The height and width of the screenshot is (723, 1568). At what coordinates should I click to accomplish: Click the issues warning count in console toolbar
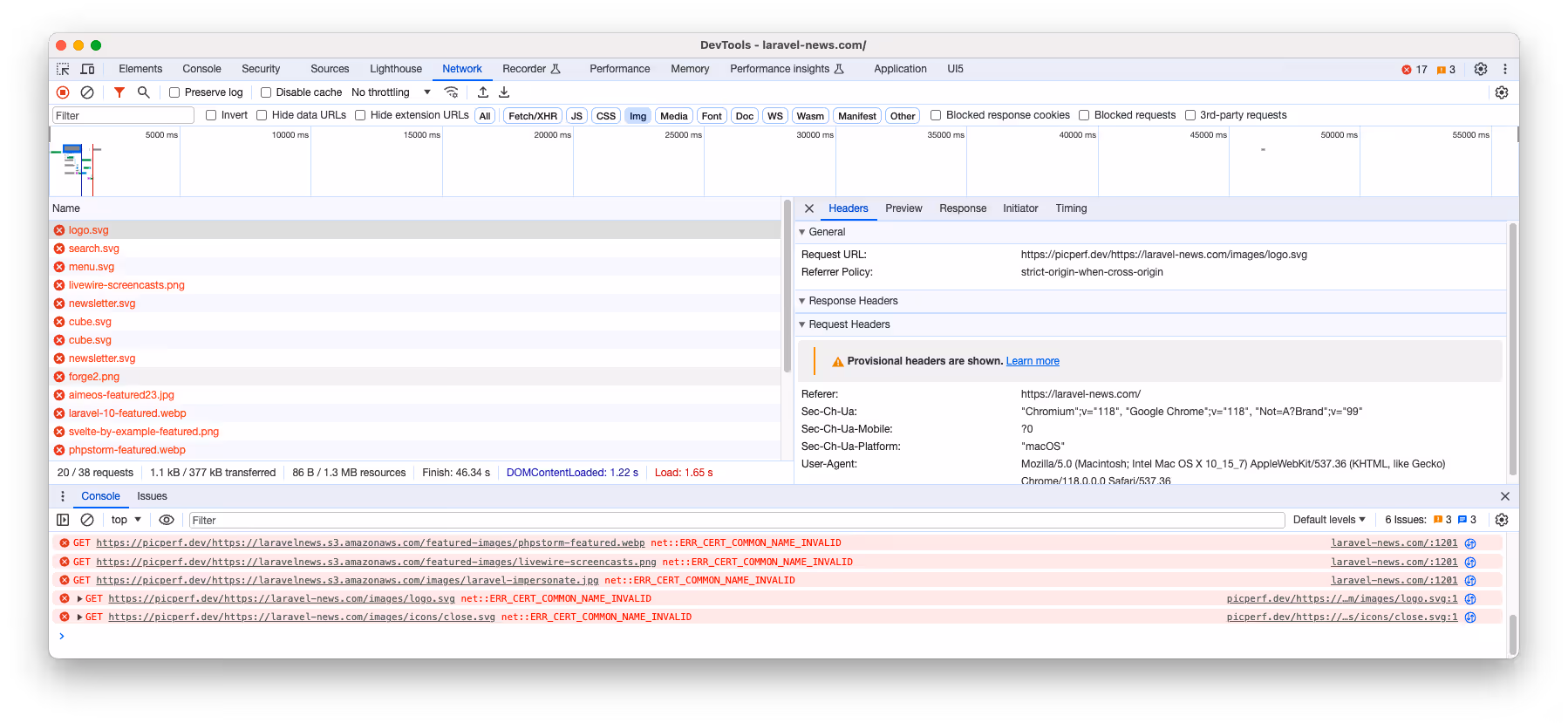(x=1442, y=520)
